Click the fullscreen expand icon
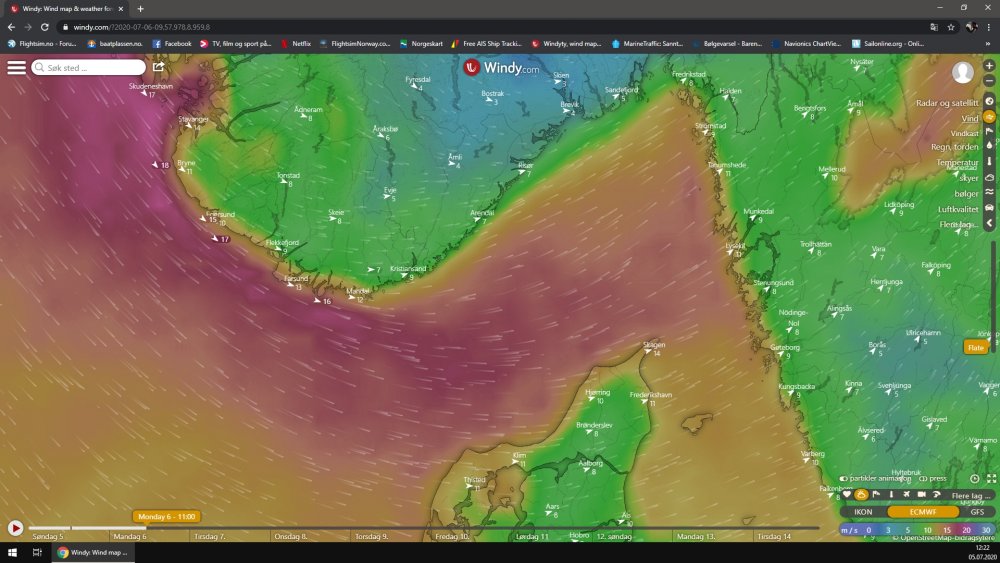 click(x=992, y=478)
